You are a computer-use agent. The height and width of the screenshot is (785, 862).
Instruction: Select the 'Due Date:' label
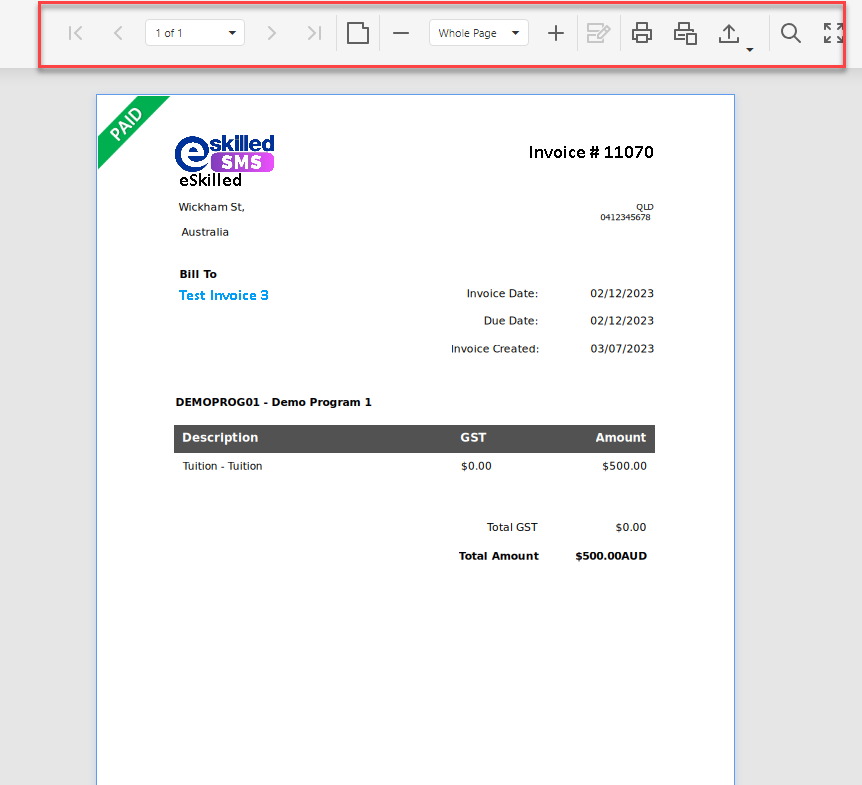click(511, 320)
